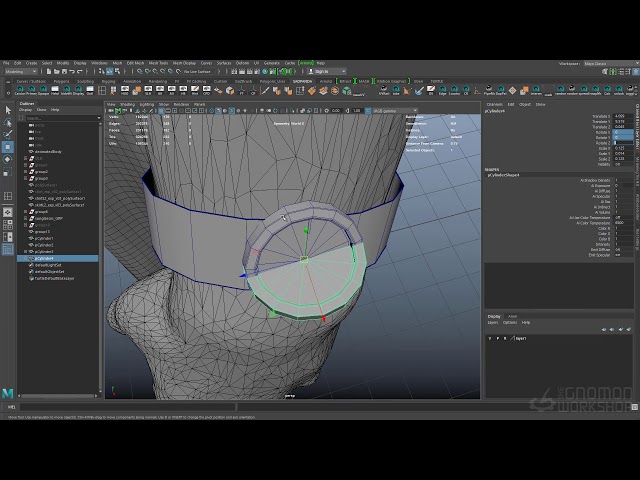
Task: Open the Edit Mesh menu
Action: [135, 63]
